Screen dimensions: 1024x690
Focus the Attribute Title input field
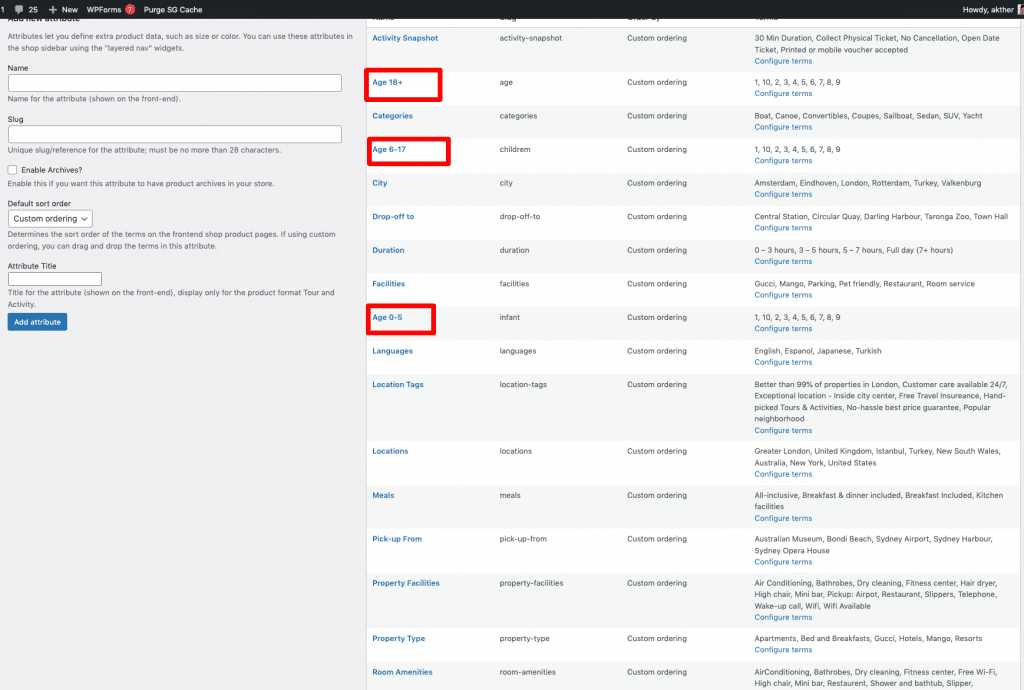click(x=55, y=279)
